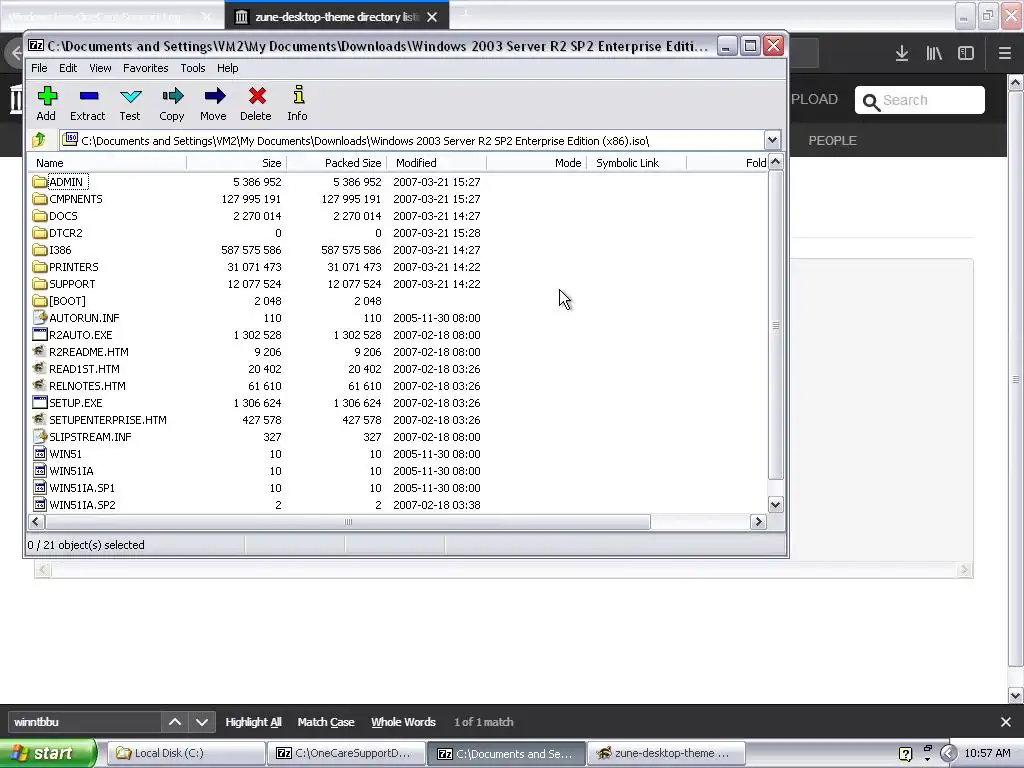Sort by Symbolic Link column header
Screen dimensions: 1024x768
tap(636, 163)
